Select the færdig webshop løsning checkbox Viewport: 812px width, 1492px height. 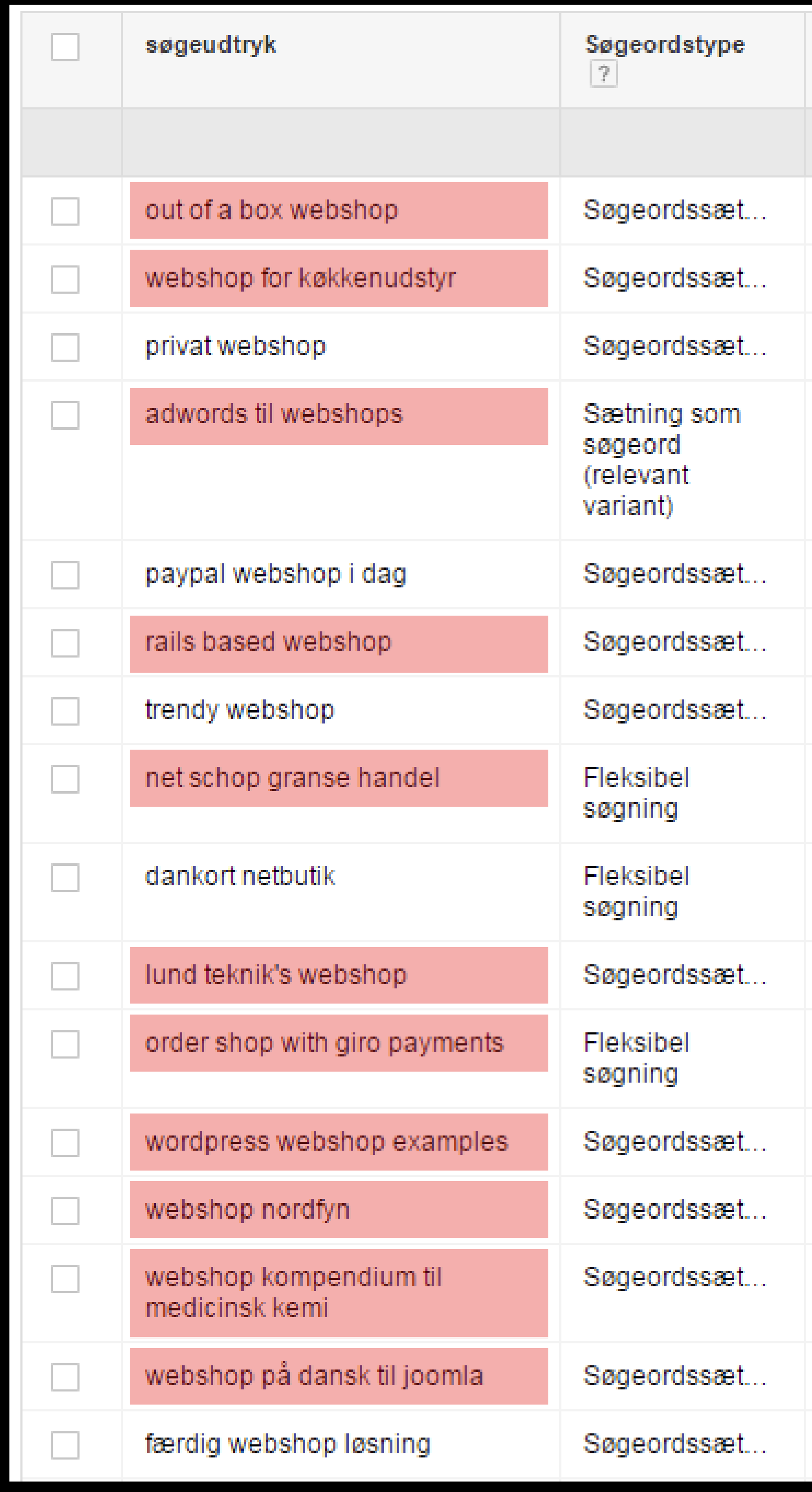pos(65,1445)
